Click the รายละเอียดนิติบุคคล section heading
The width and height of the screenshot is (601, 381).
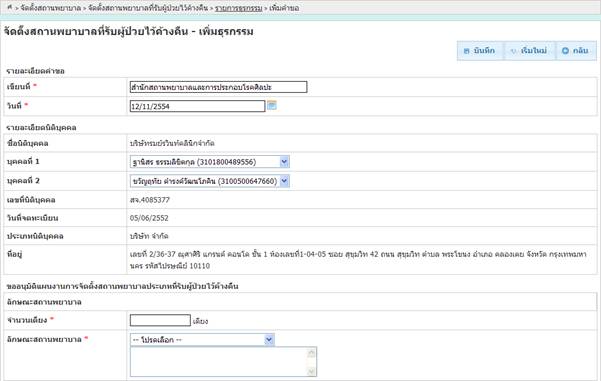click(41, 128)
